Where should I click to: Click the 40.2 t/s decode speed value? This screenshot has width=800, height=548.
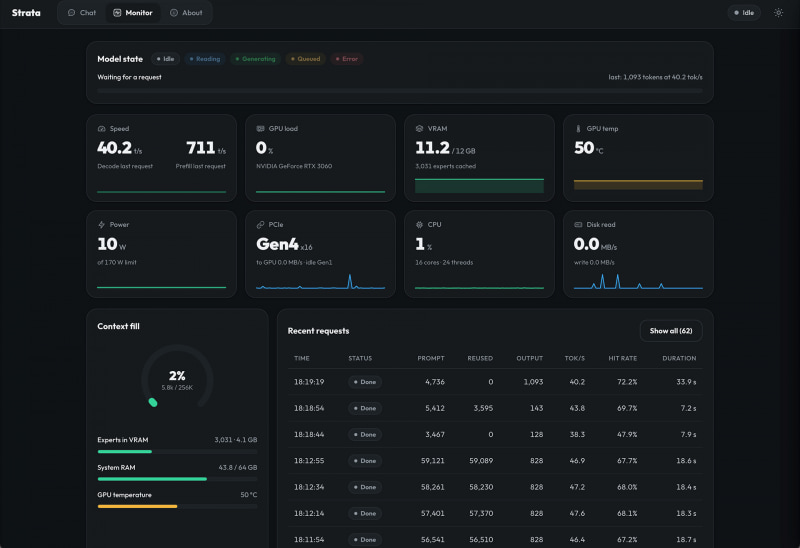(119, 148)
